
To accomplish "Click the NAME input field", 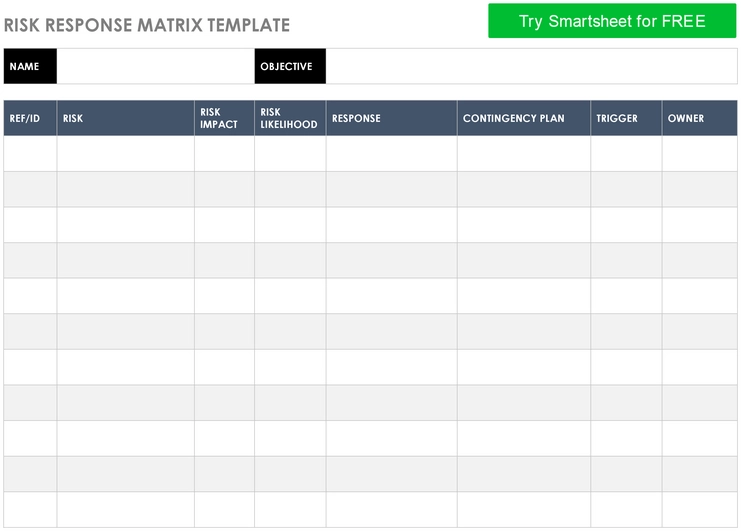I will pos(155,66).
